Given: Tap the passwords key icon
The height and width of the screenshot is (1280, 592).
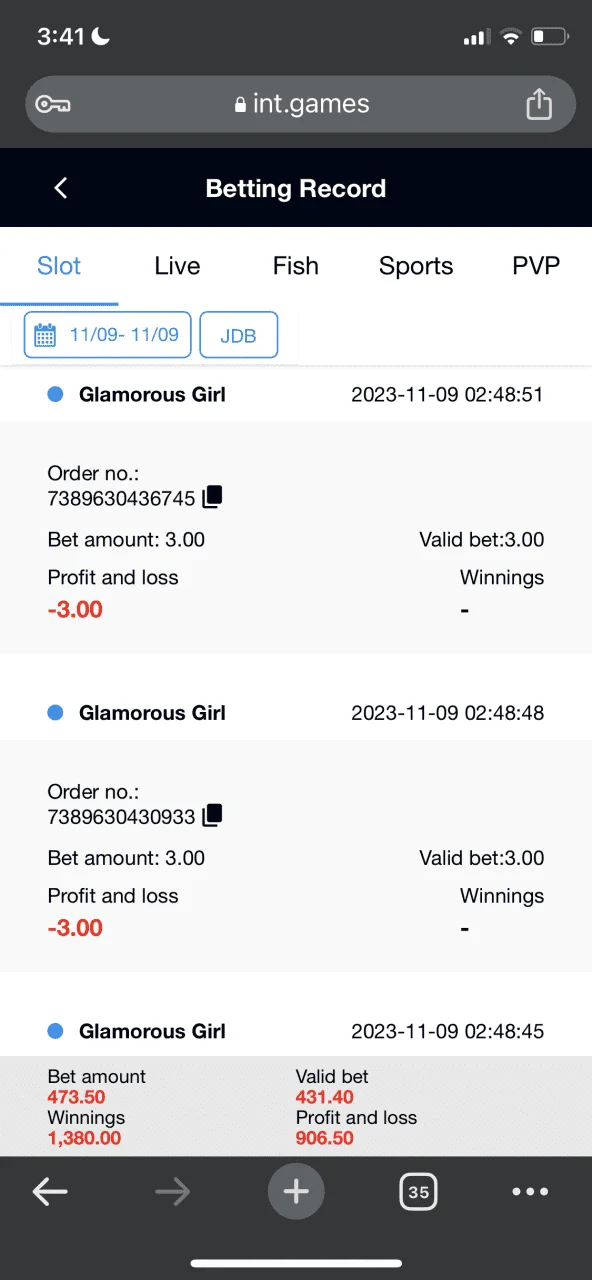Looking at the screenshot, I should coord(51,104).
